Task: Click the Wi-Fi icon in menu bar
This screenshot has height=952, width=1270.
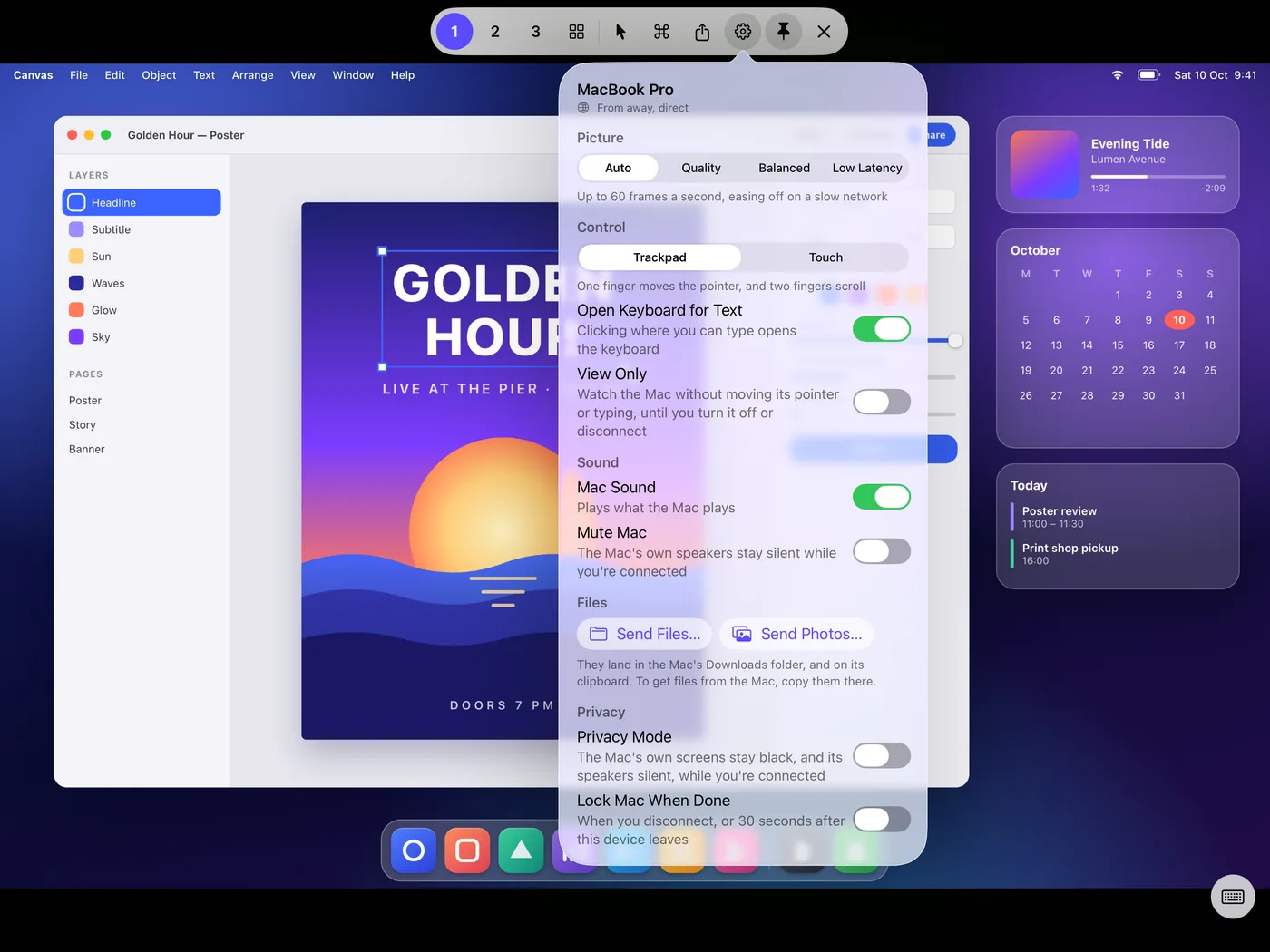Action: click(x=1118, y=75)
